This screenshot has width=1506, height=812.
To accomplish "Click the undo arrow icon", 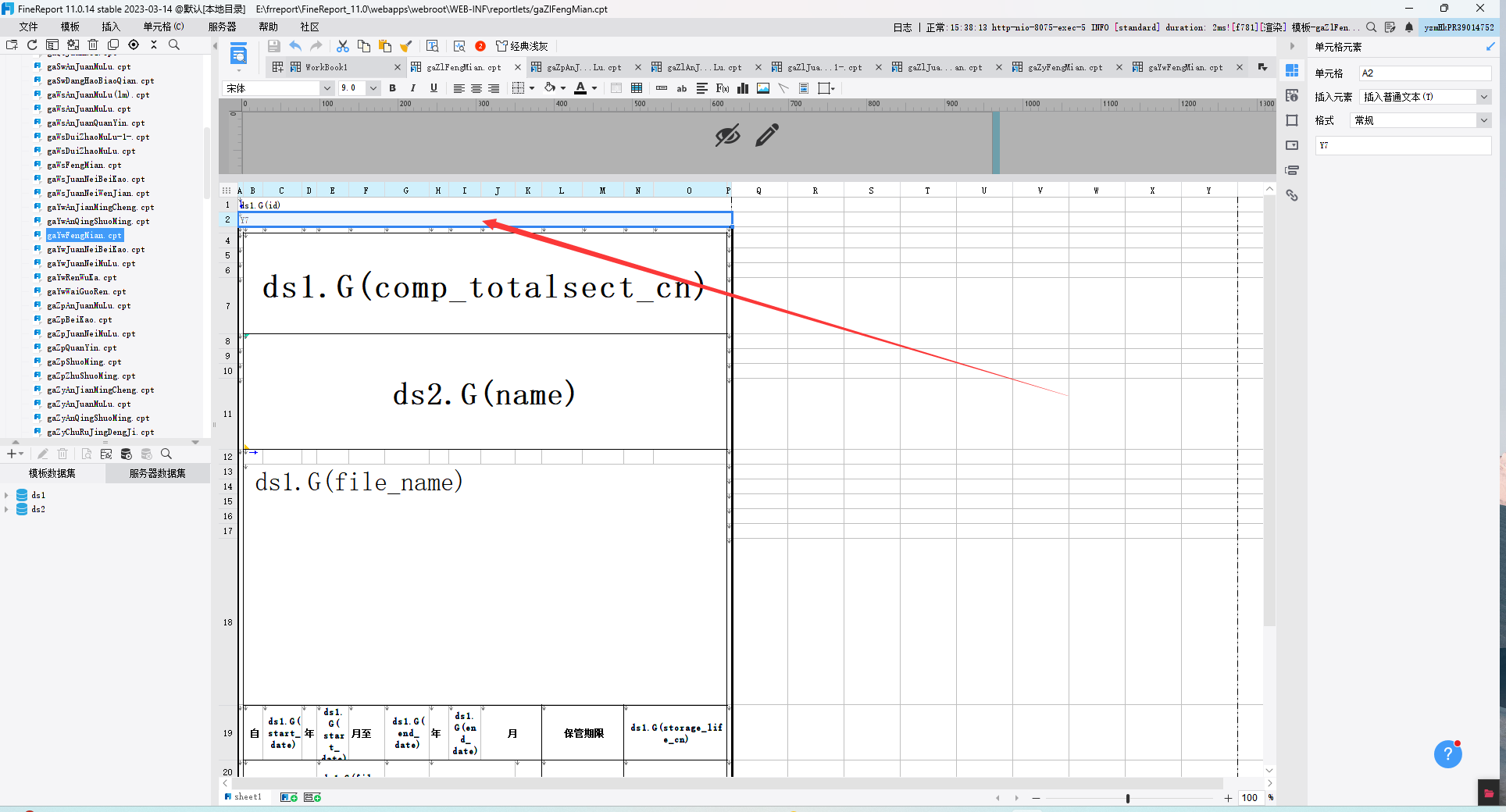I will tap(295, 46).
